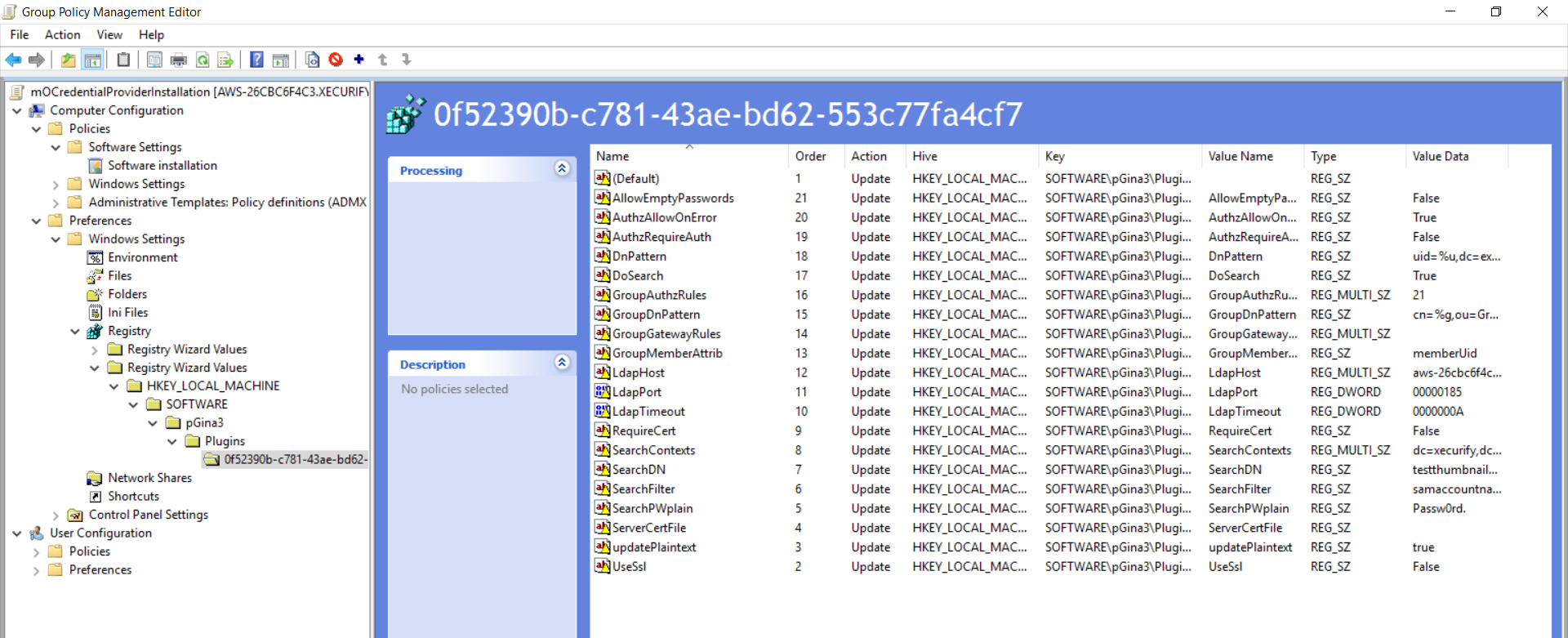This screenshot has width=1568, height=638.
Task: Click the Properties toolbar icon
Action: coord(154,60)
